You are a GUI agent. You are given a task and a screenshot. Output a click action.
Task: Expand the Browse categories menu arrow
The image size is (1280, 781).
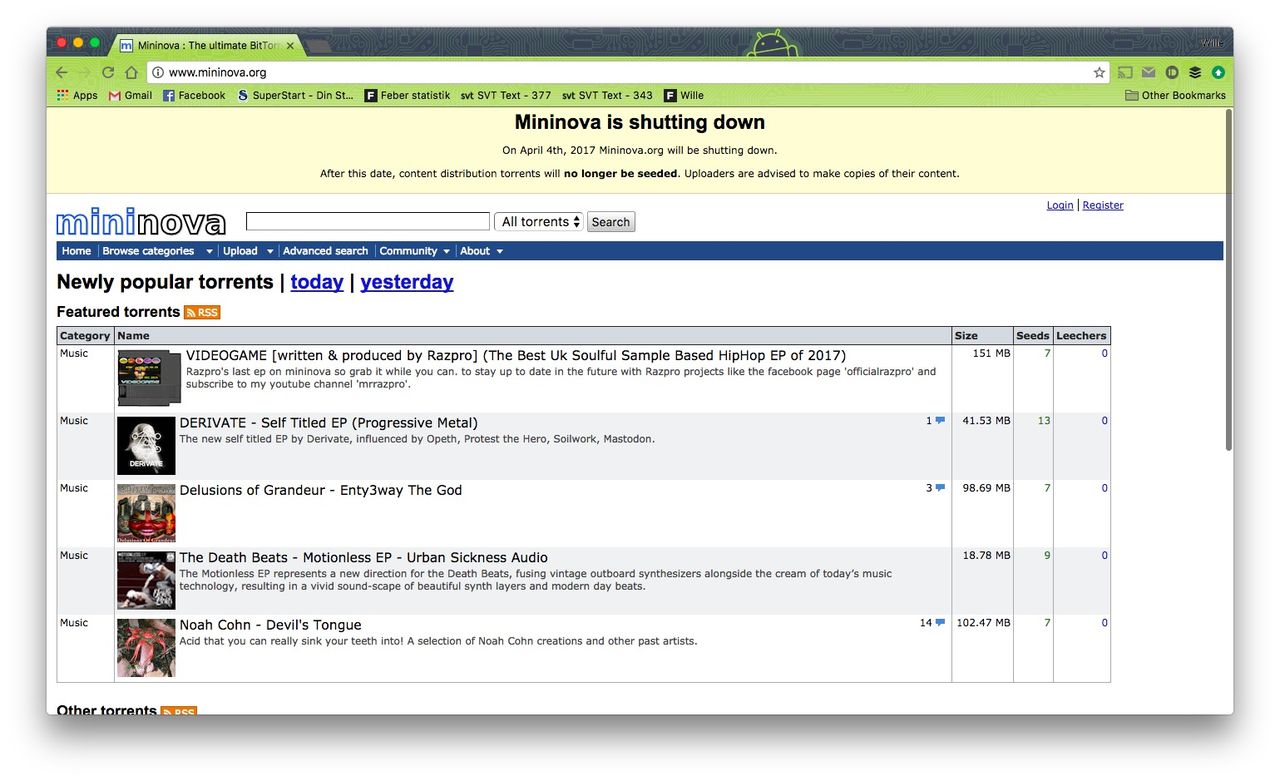point(209,251)
